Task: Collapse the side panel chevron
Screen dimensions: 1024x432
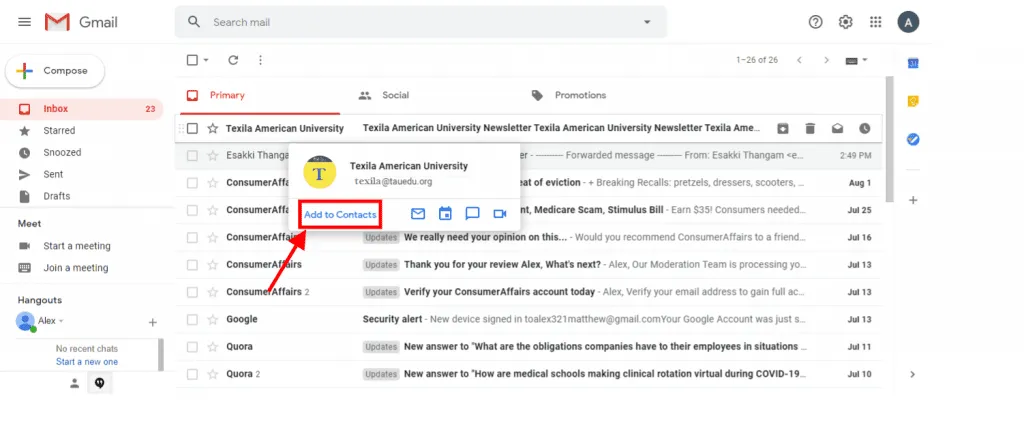Action: [x=913, y=375]
